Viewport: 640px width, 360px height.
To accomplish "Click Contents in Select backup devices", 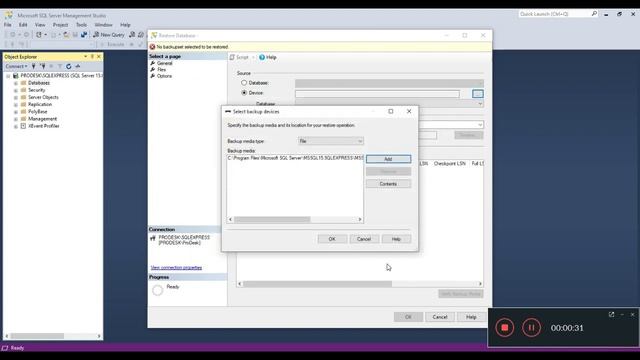I will 388,184.
